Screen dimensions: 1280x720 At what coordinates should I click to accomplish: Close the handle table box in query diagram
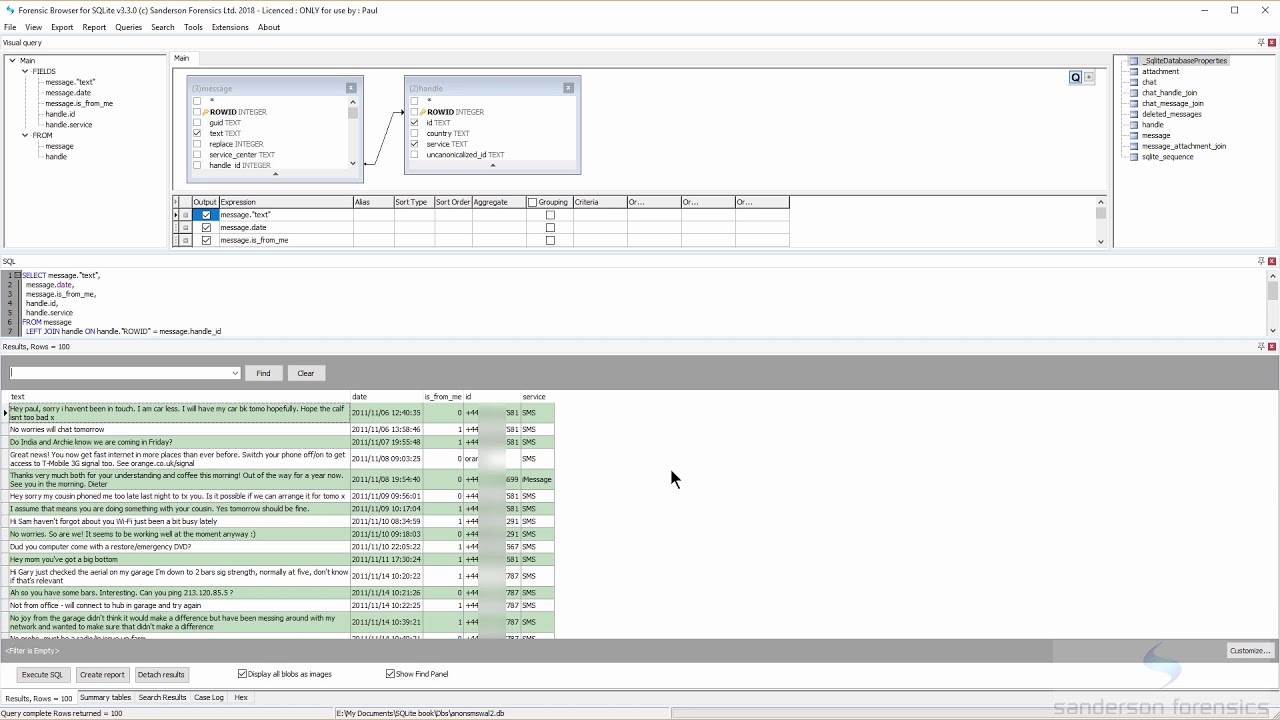568,88
